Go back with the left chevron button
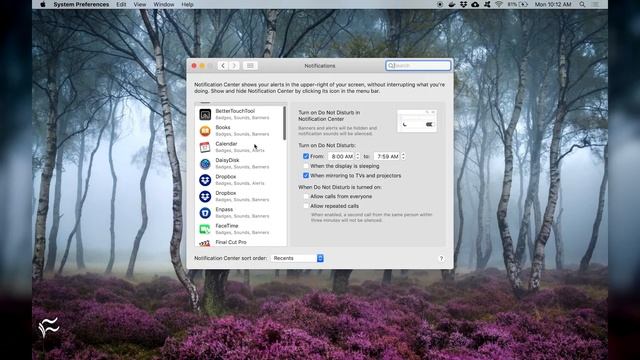 point(223,66)
